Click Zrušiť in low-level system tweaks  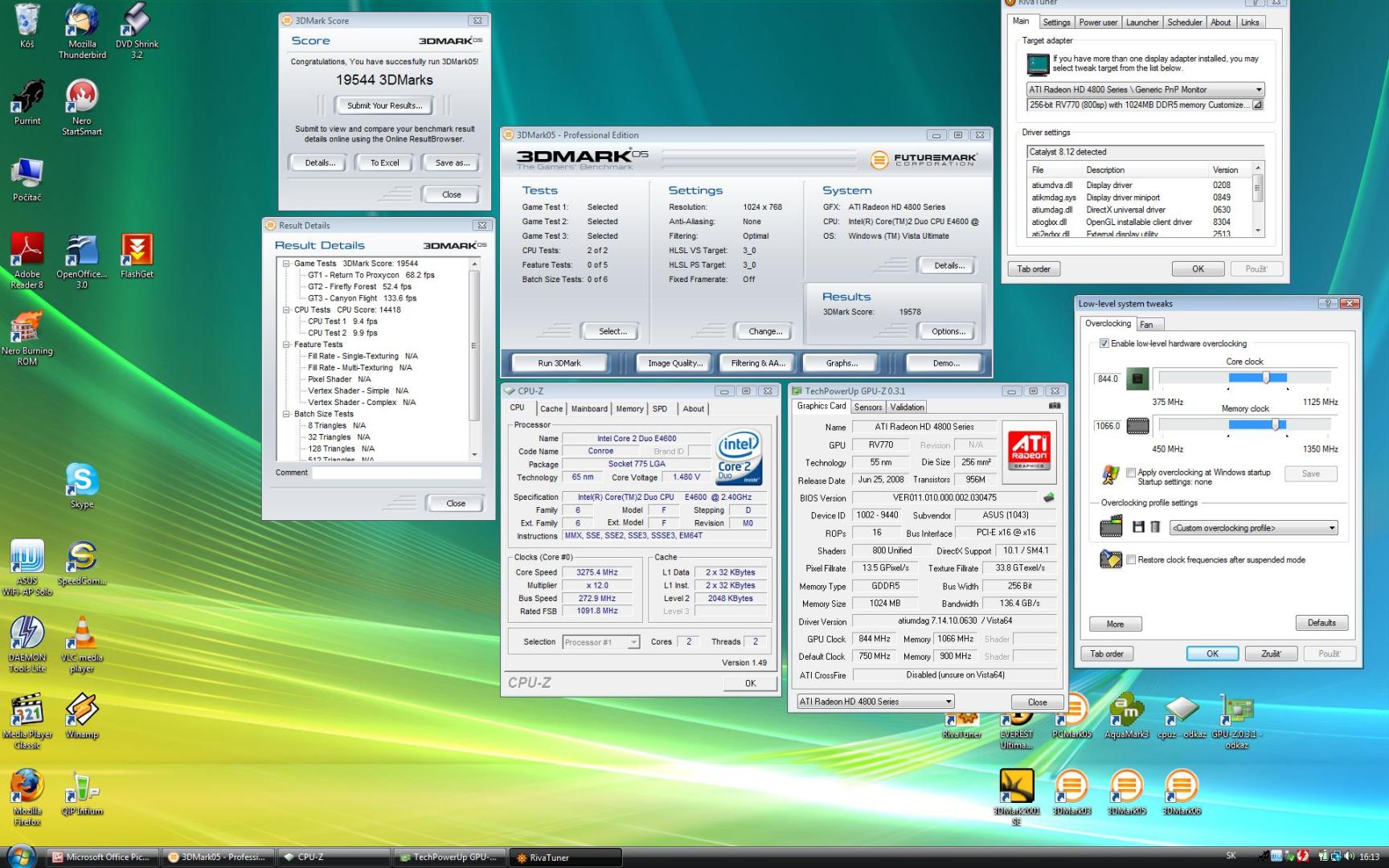(1271, 653)
